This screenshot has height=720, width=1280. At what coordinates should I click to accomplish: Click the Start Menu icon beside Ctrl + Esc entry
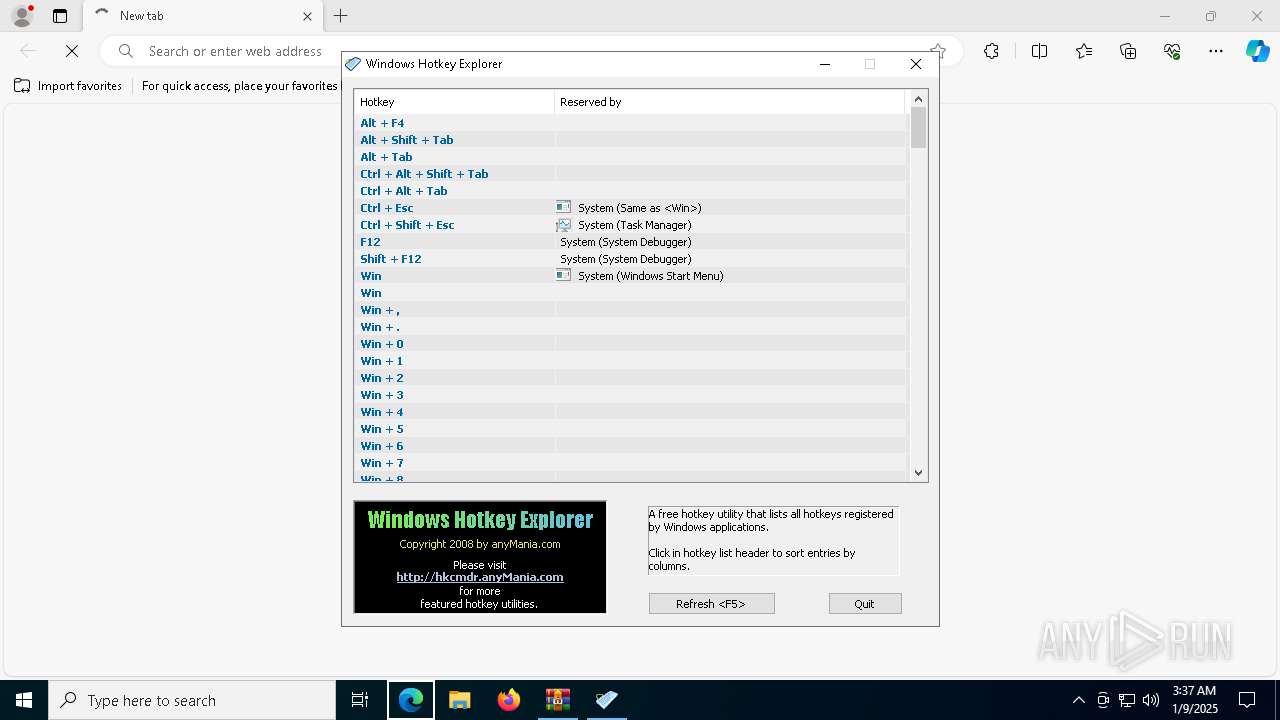tap(564, 208)
